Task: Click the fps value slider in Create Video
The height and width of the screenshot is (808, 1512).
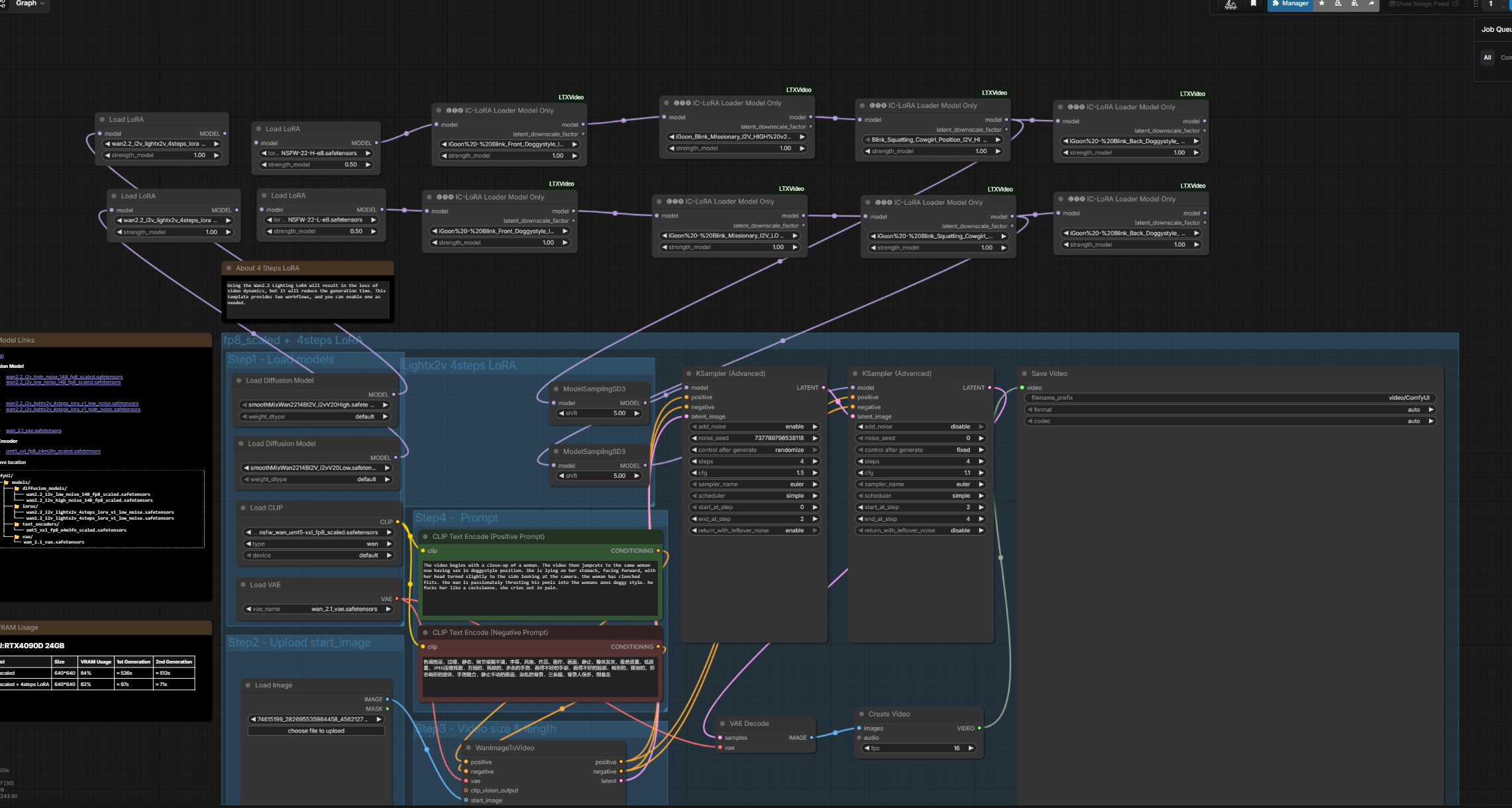Action: coord(919,748)
